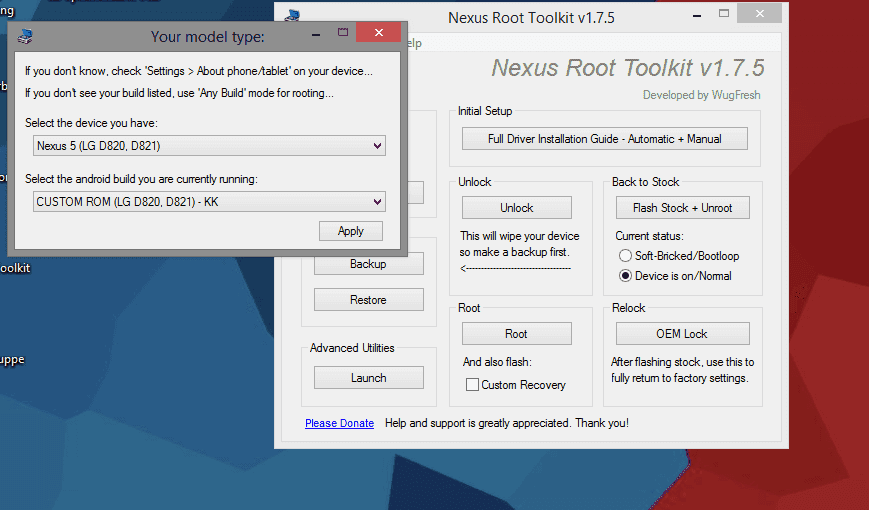Open the android build dropdown

[209, 202]
